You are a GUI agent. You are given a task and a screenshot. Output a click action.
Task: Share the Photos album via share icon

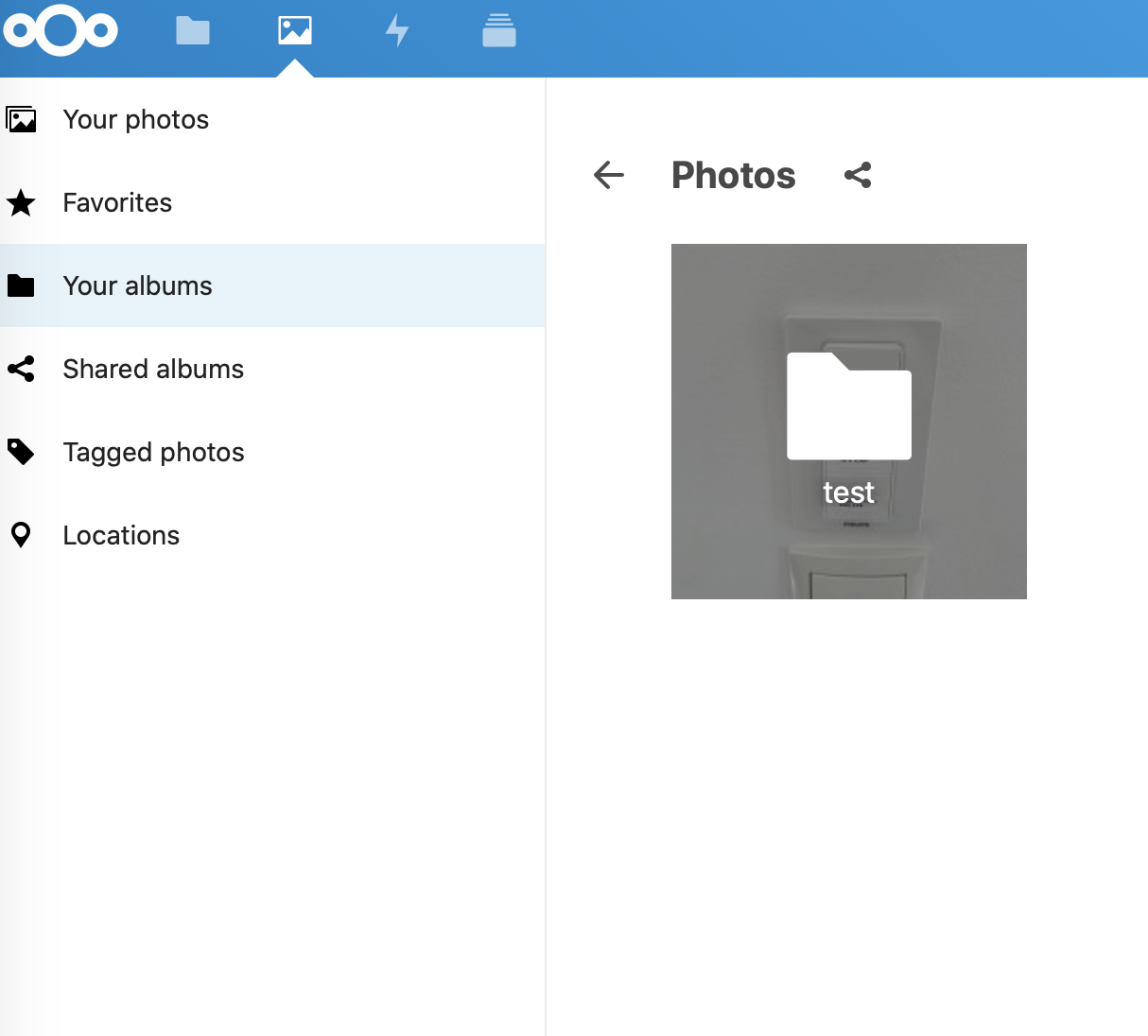point(858,175)
